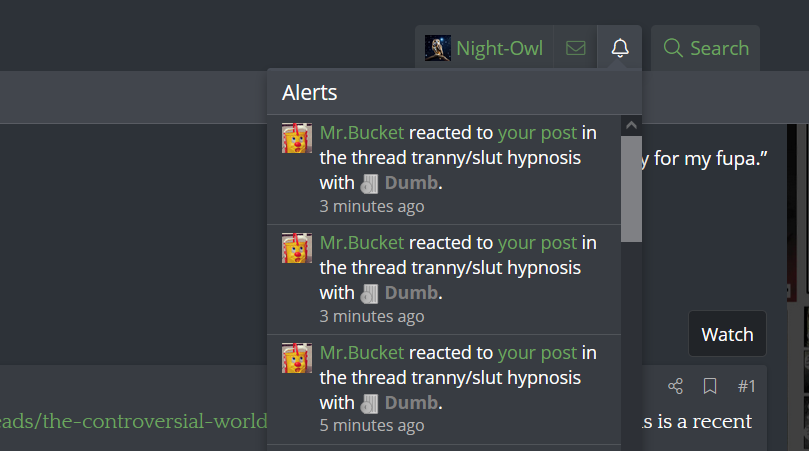Click Mr.Bucket avatar in 5-minutes-ago alert
The width and height of the screenshot is (809, 451).
pos(297,358)
